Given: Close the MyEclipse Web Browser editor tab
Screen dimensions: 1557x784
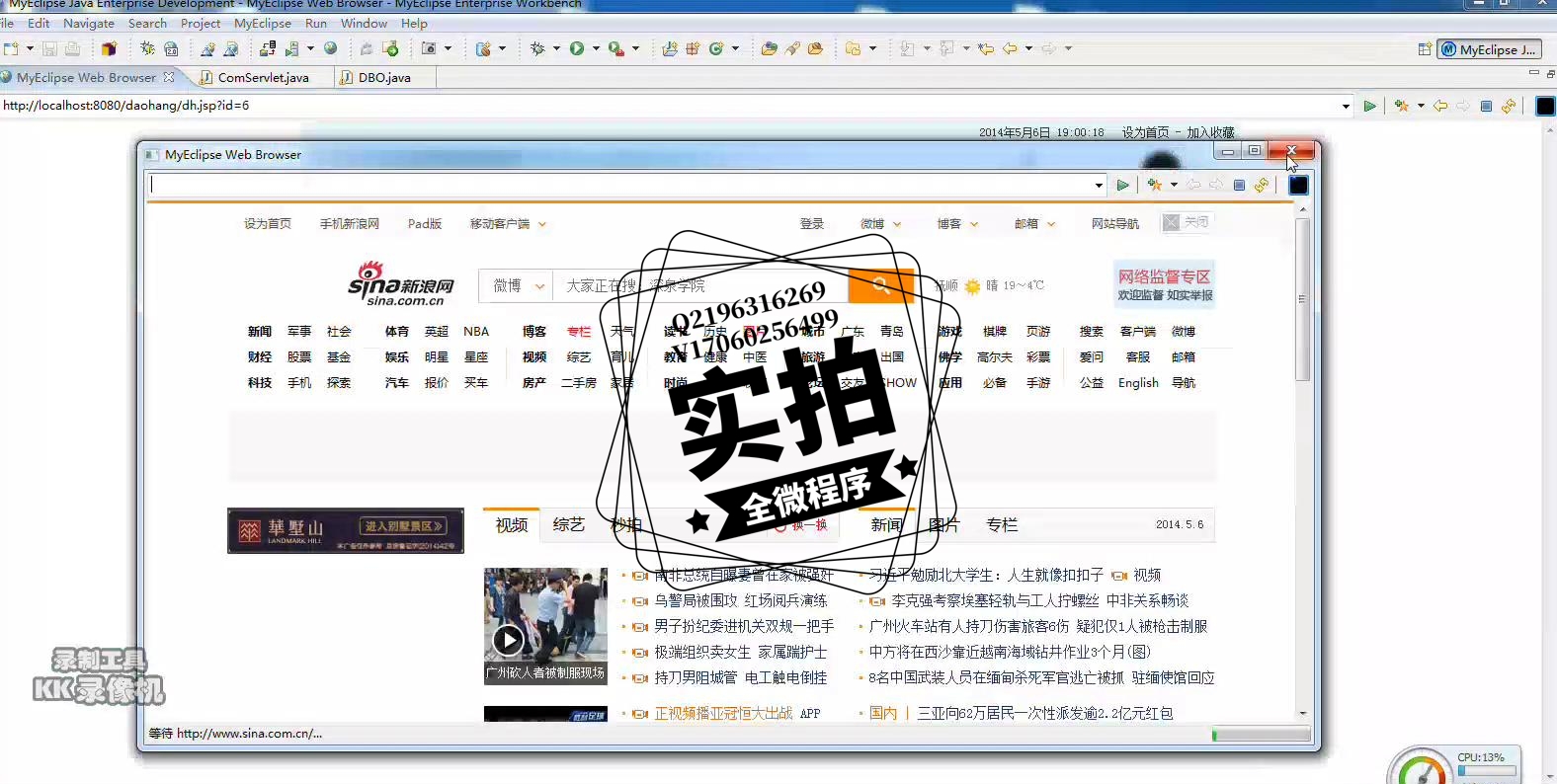Looking at the screenshot, I should (168, 77).
